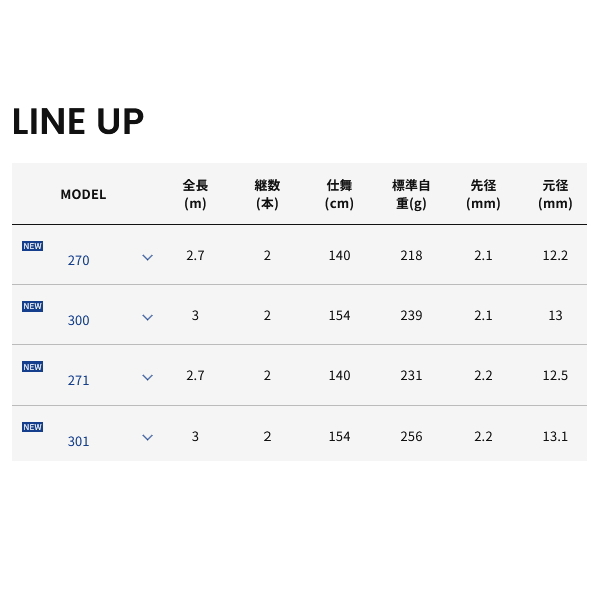Click the LINE UP heading
This screenshot has height=600, width=600.
(78, 121)
